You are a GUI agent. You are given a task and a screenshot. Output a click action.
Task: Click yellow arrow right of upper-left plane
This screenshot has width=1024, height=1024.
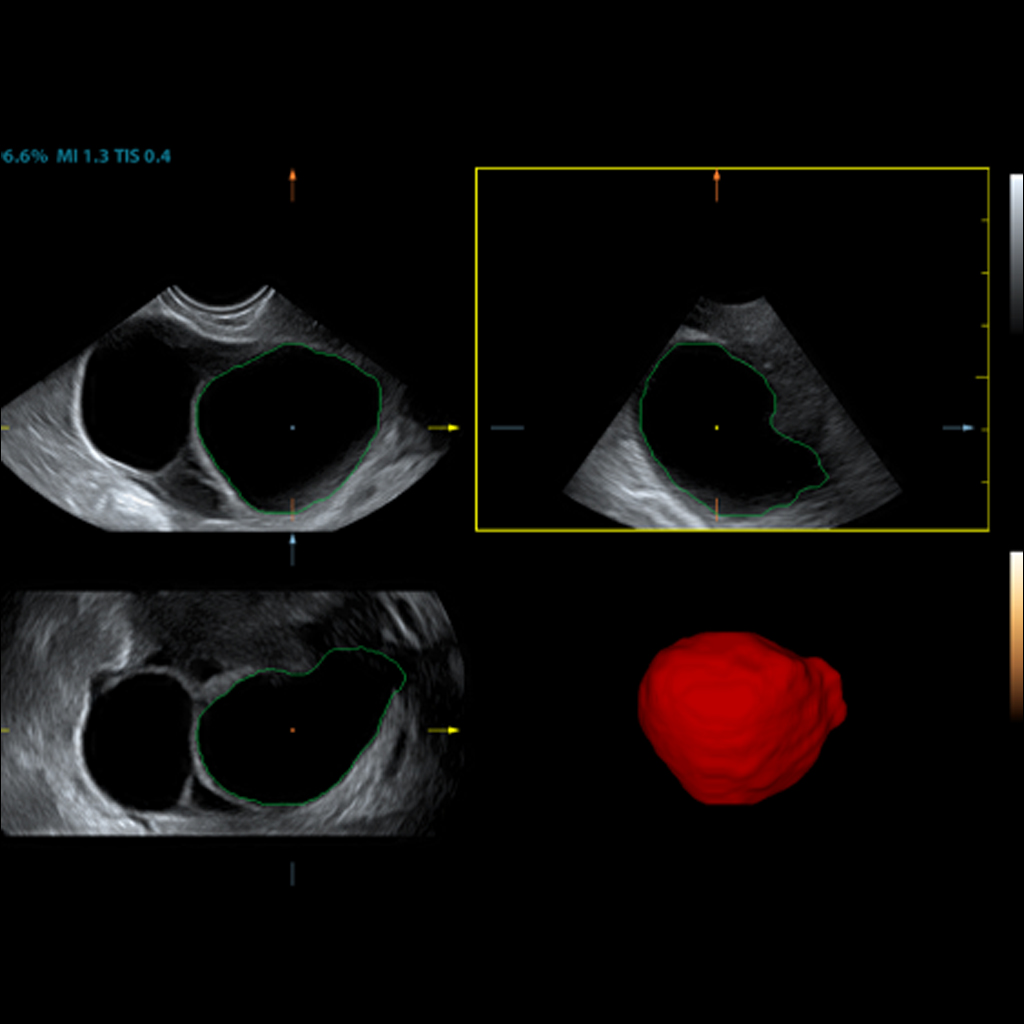click(x=444, y=428)
